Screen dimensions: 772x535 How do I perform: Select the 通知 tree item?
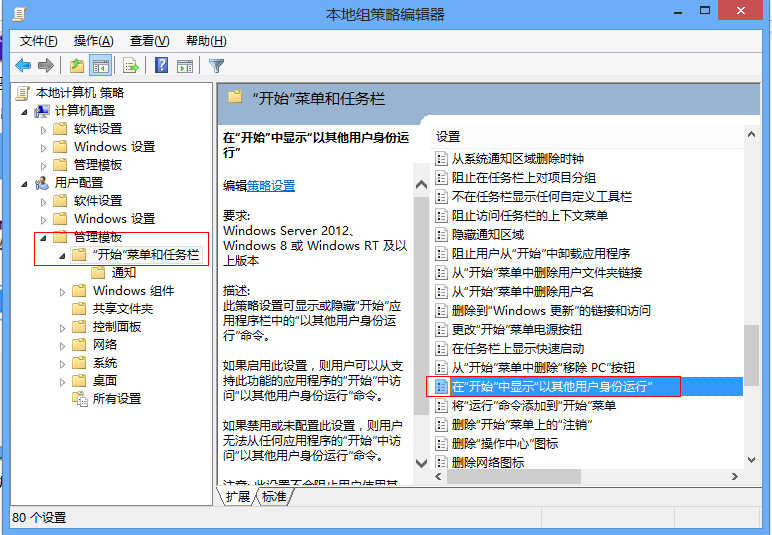click(124, 273)
